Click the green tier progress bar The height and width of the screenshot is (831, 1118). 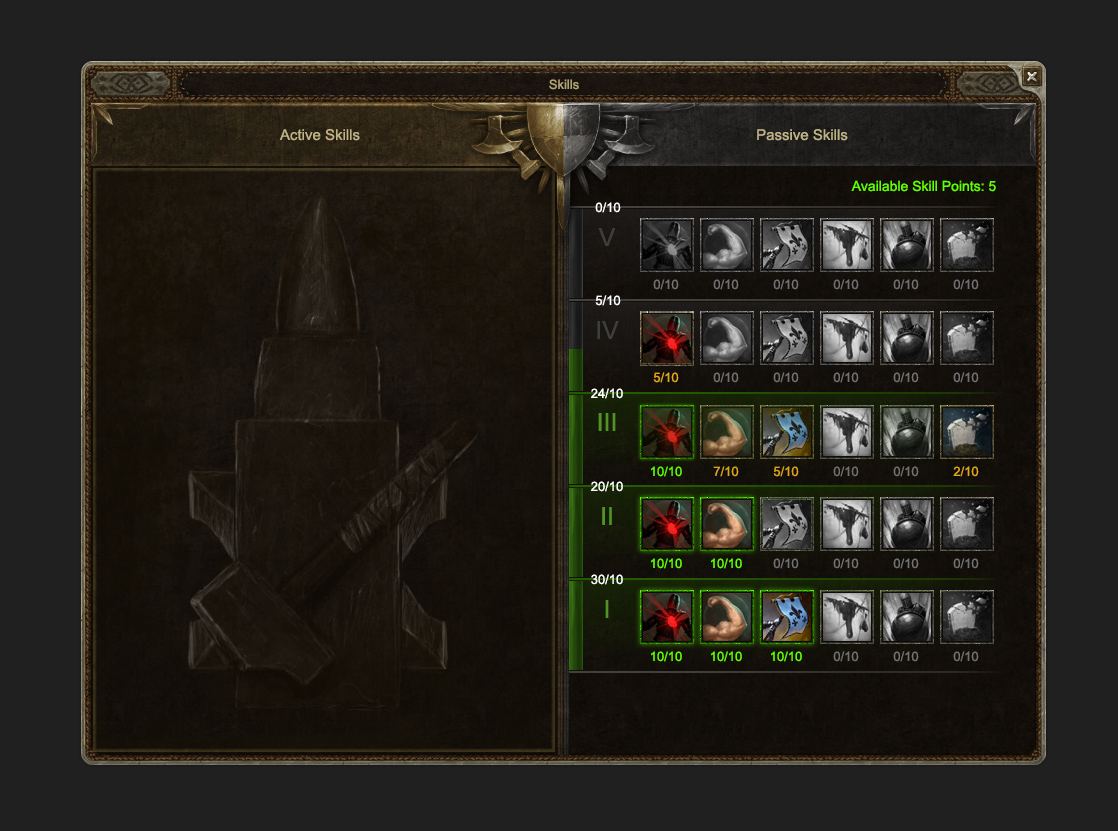pyautogui.click(x=576, y=509)
